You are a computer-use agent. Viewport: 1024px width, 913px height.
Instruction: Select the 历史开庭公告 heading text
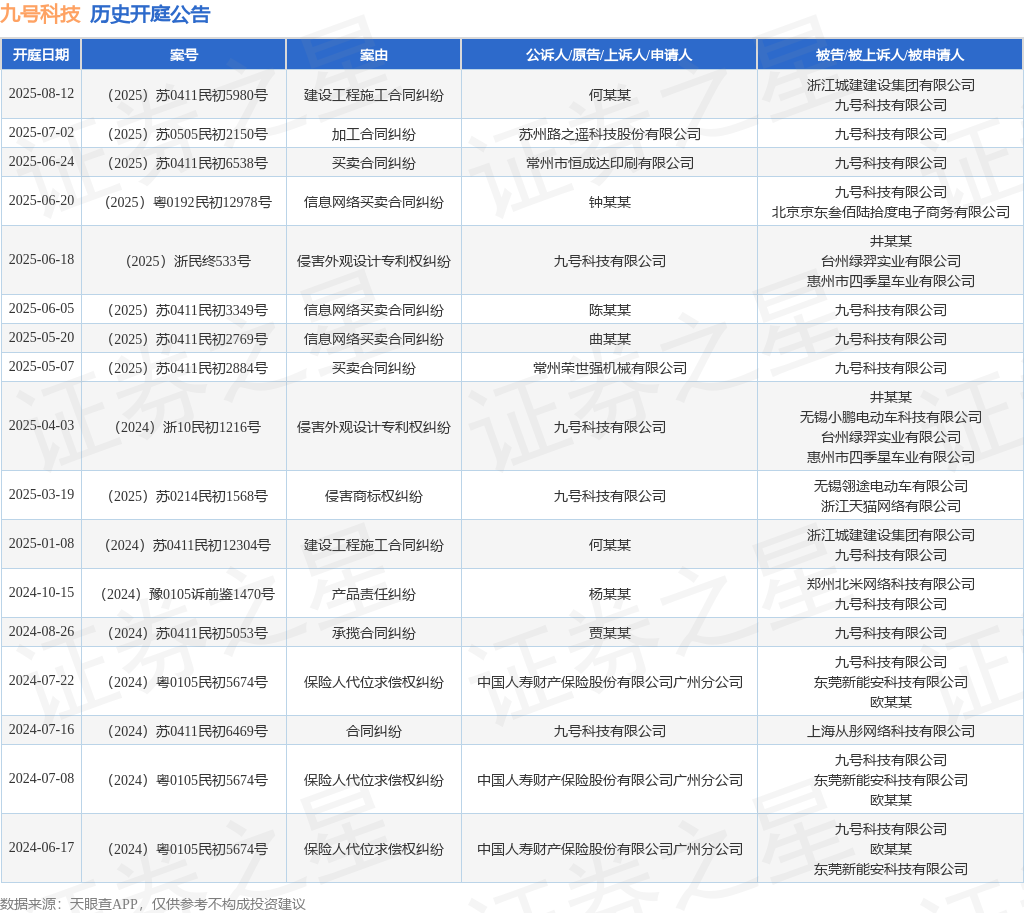[x=150, y=14]
